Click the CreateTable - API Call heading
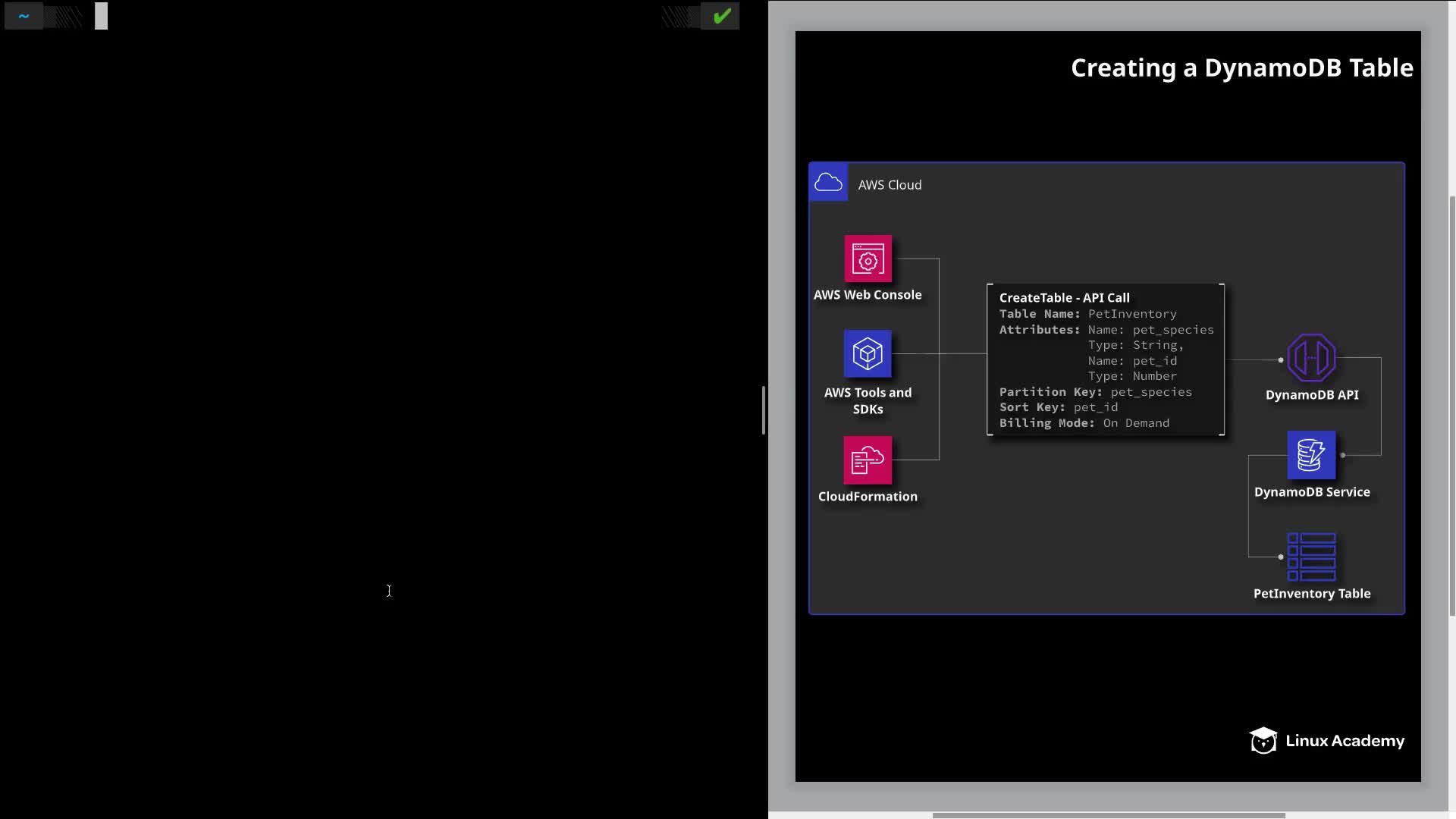 point(1064,298)
